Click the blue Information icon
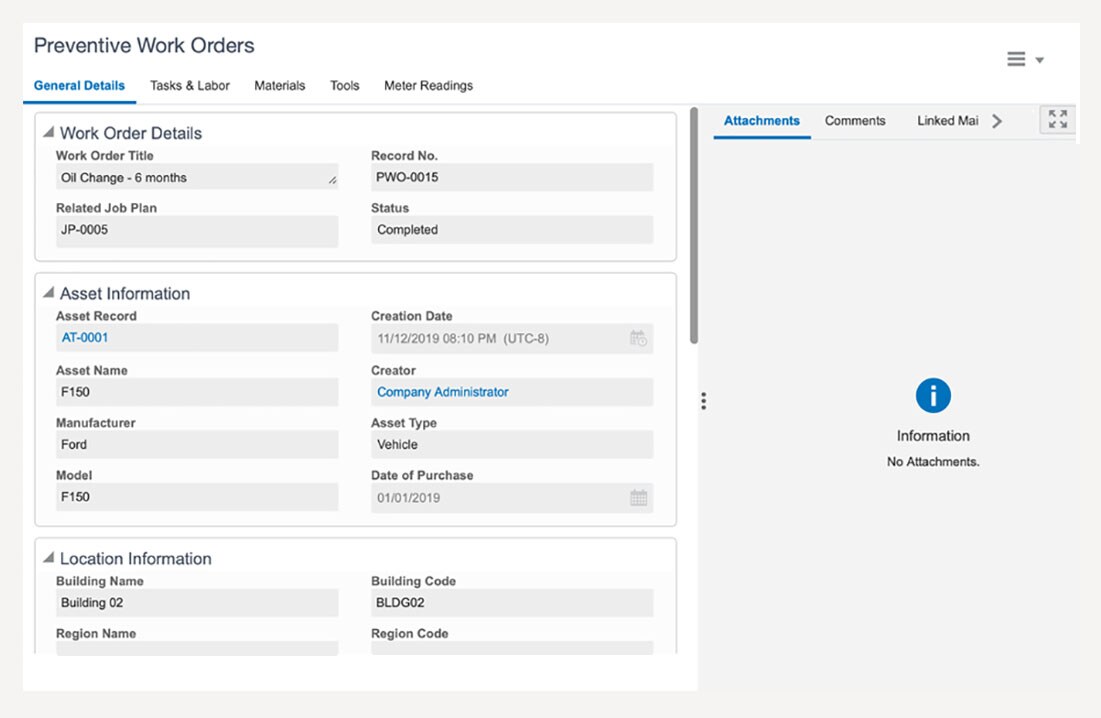This screenshot has height=718, width=1101. [933, 396]
